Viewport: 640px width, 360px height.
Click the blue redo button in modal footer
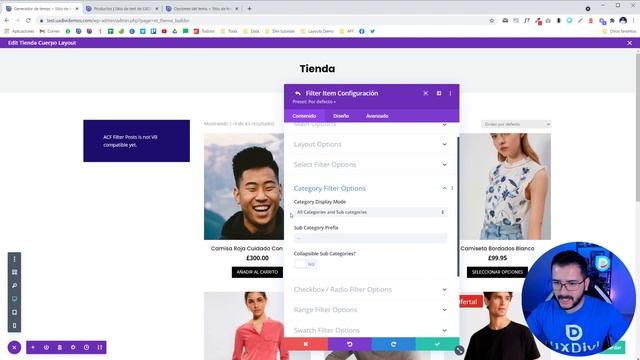click(x=393, y=344)
